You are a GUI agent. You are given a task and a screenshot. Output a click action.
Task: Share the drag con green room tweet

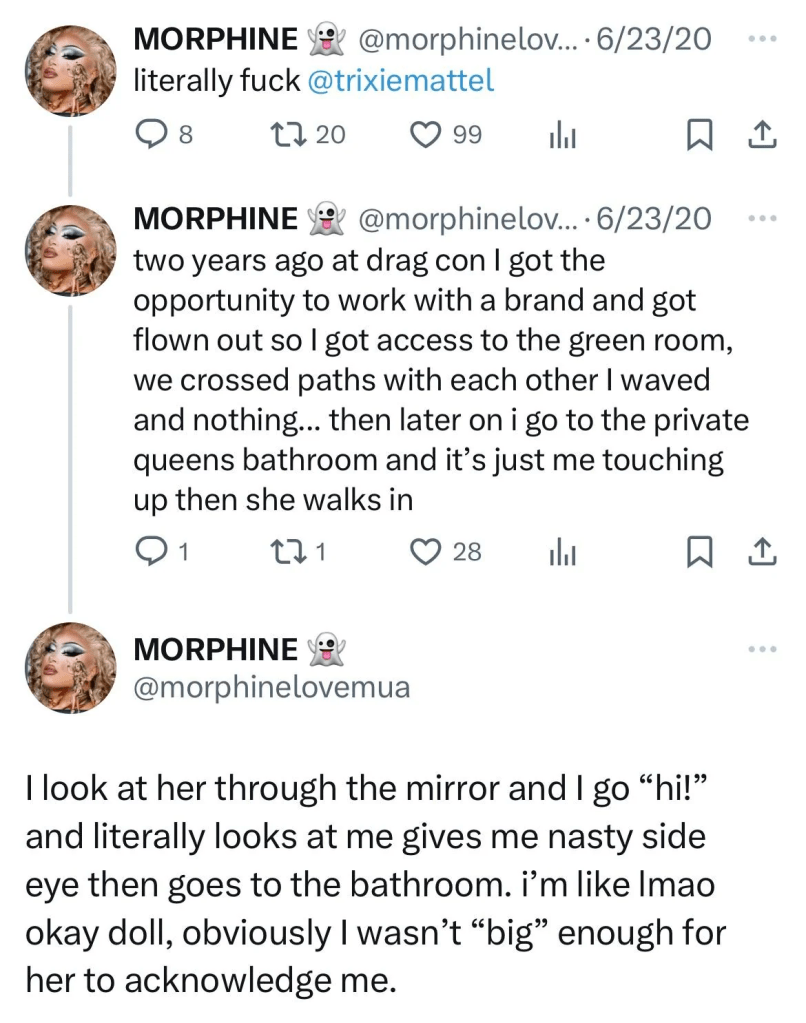click(761, 551)
